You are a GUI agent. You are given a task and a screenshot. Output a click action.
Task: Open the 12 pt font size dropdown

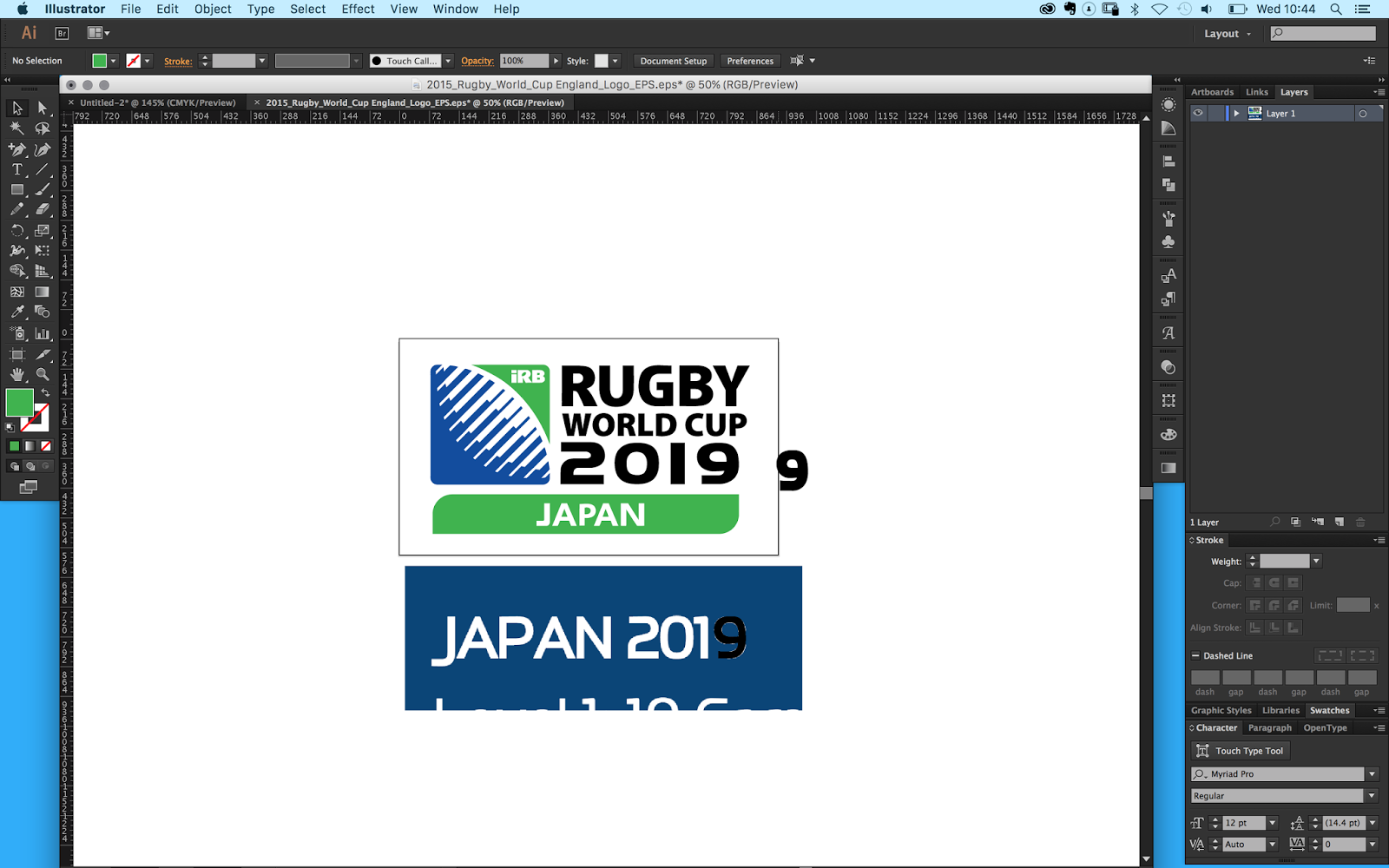tap(1273, 823)
